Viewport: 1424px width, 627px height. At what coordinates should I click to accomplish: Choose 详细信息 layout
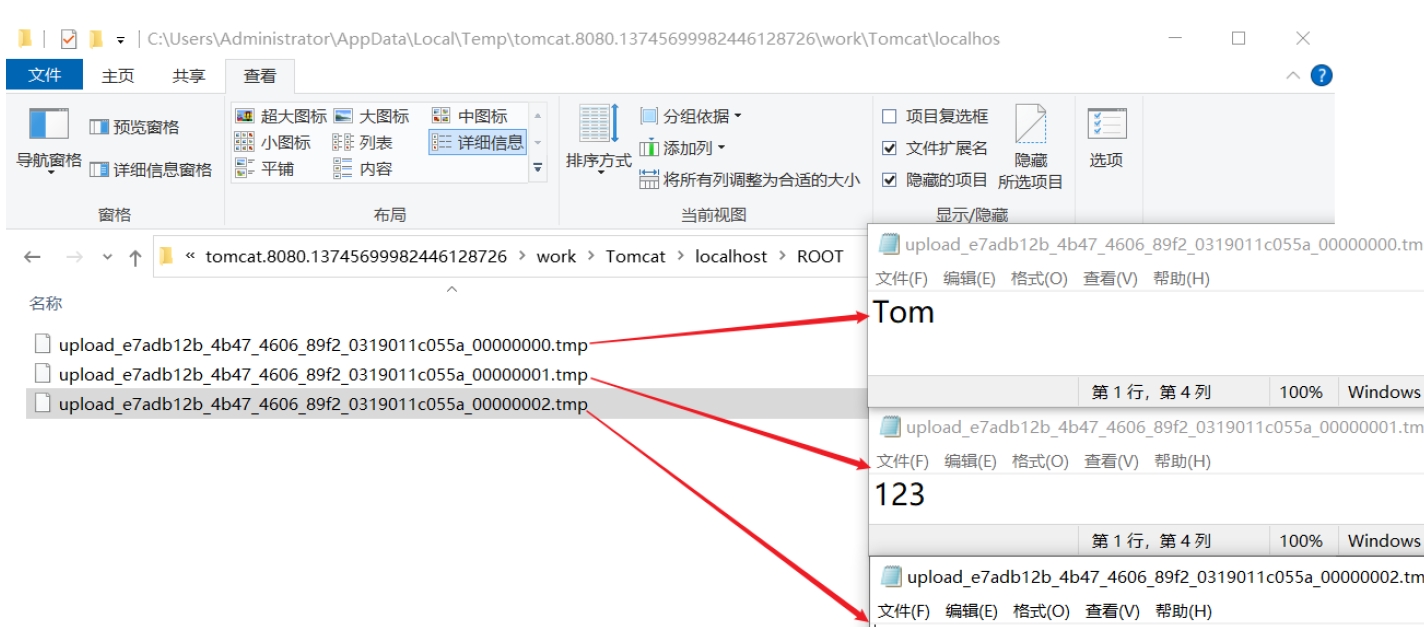(478, 143)
